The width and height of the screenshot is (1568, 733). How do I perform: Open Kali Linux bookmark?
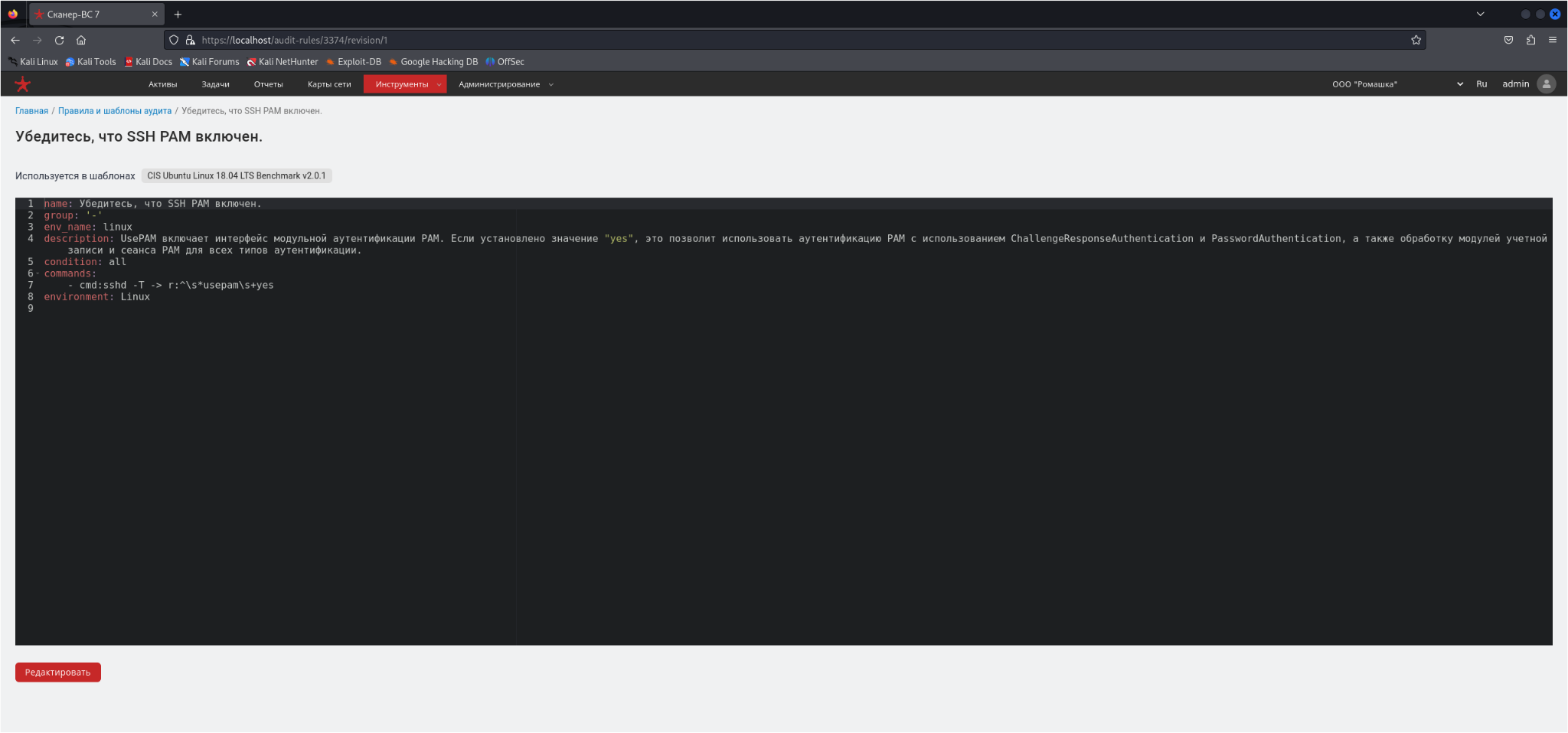33,62
